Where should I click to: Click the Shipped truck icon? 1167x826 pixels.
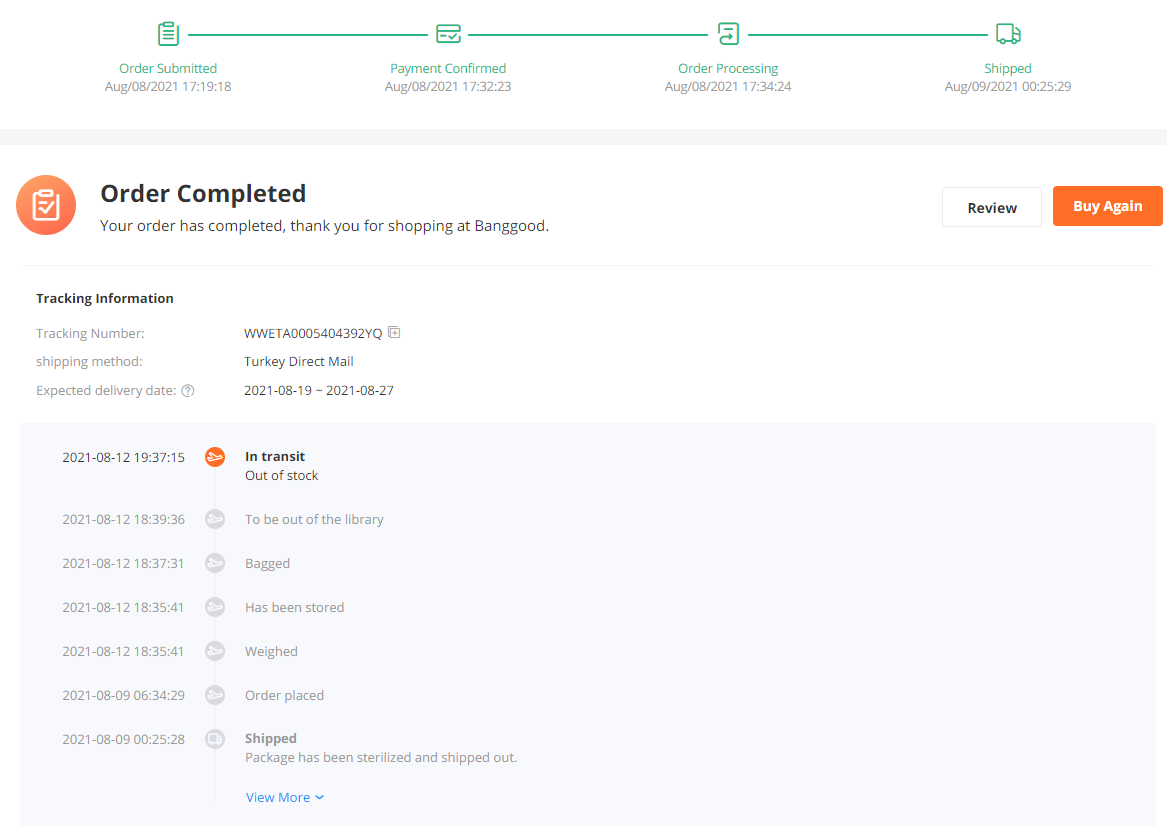[1008, 33]
